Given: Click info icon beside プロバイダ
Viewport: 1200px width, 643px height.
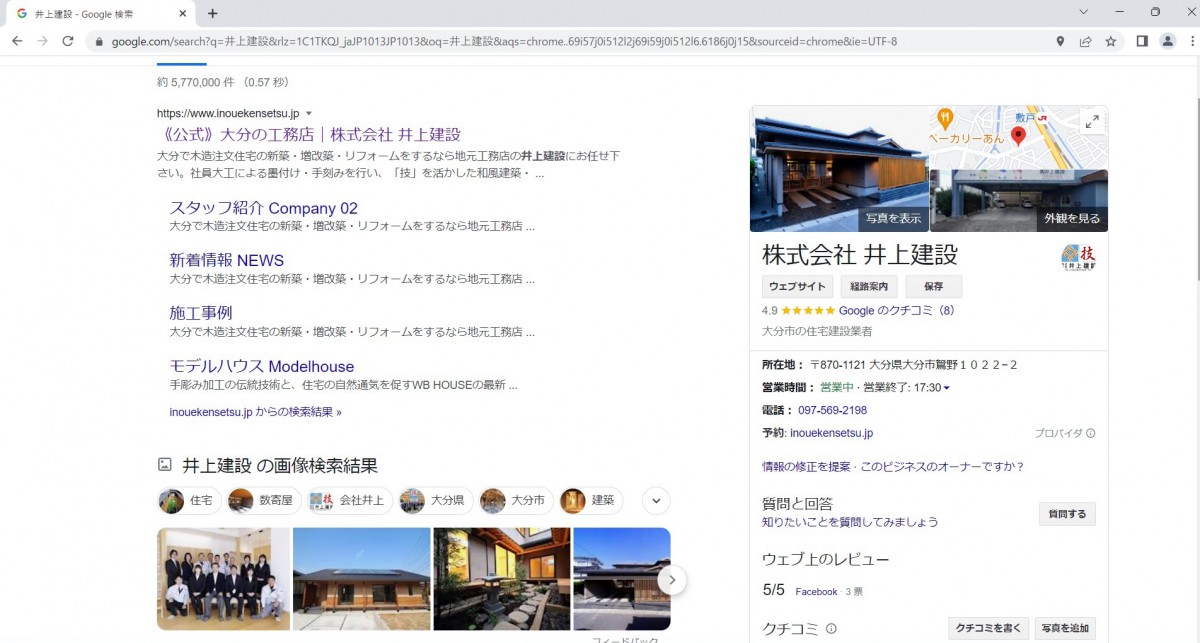Looking at the screenshot, I should click(1091, 433).
